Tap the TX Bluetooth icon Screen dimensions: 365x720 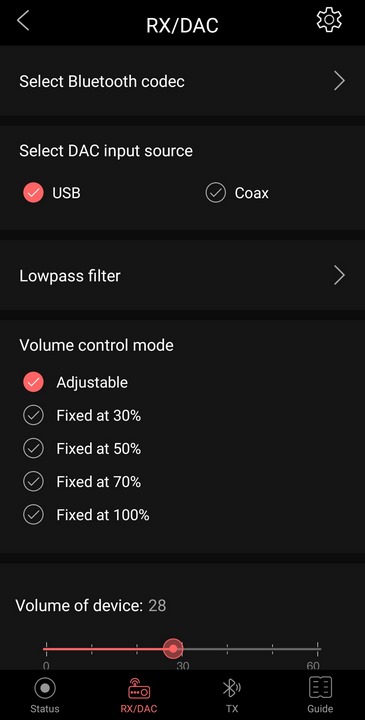232,688
